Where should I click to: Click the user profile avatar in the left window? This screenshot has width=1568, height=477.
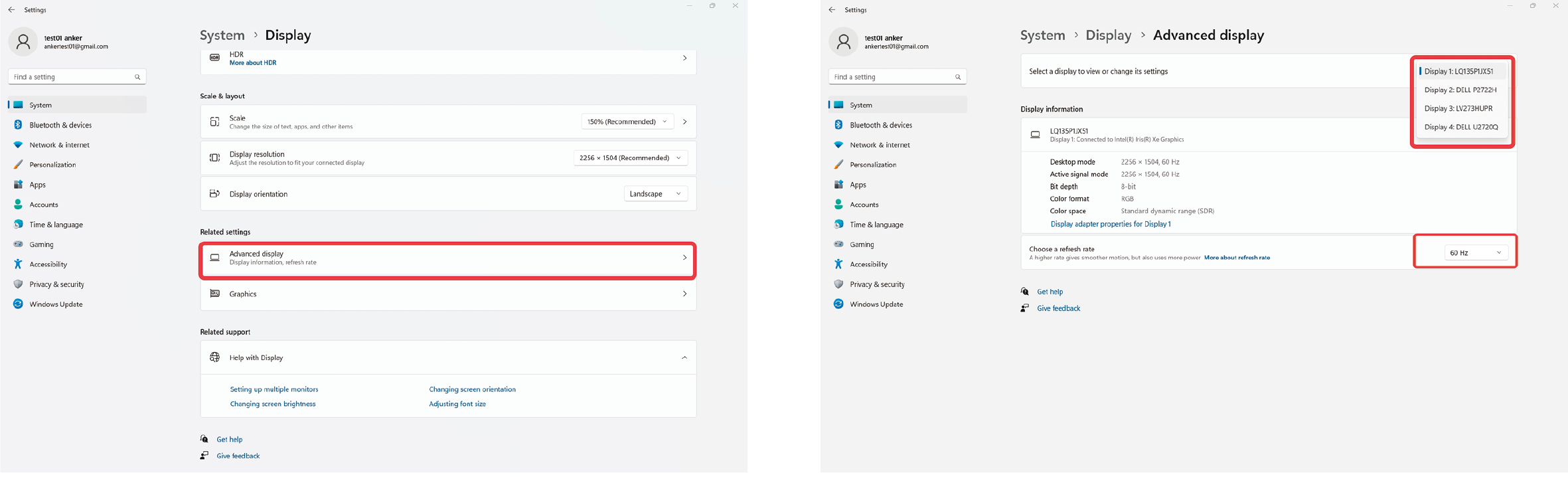23,42
